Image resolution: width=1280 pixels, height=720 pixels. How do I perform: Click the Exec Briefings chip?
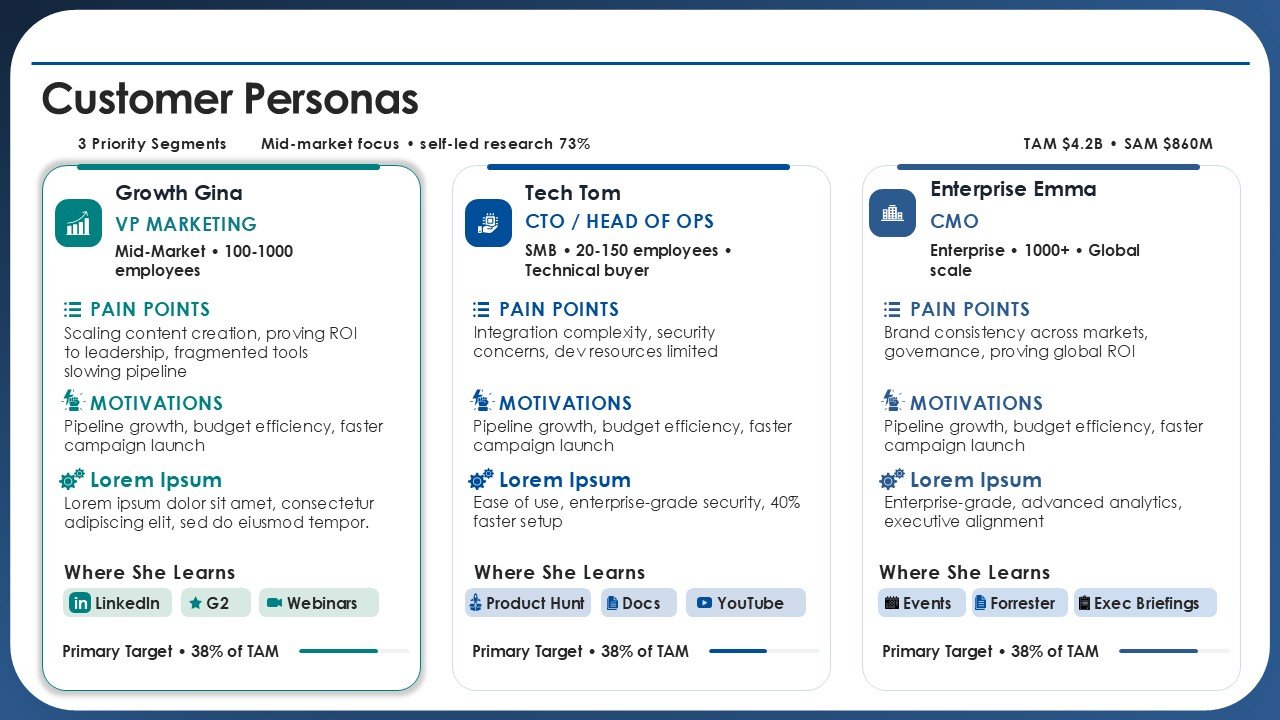[x=1145, y=603]
